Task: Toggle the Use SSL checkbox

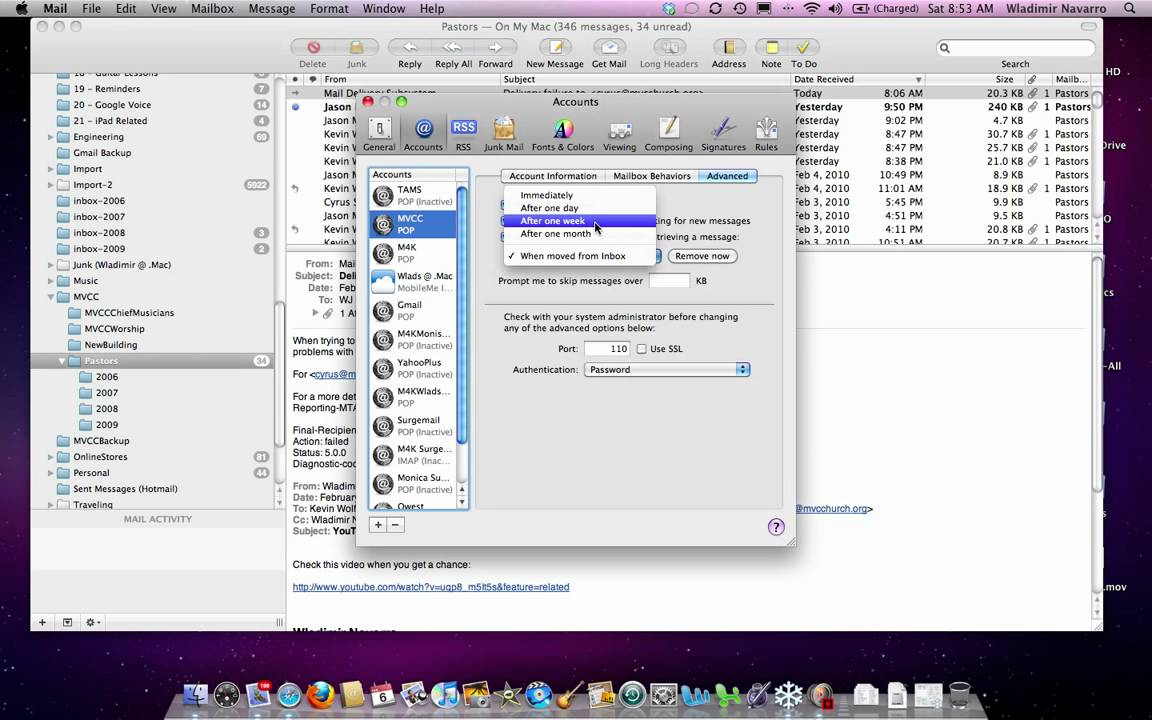Action: 641,349
